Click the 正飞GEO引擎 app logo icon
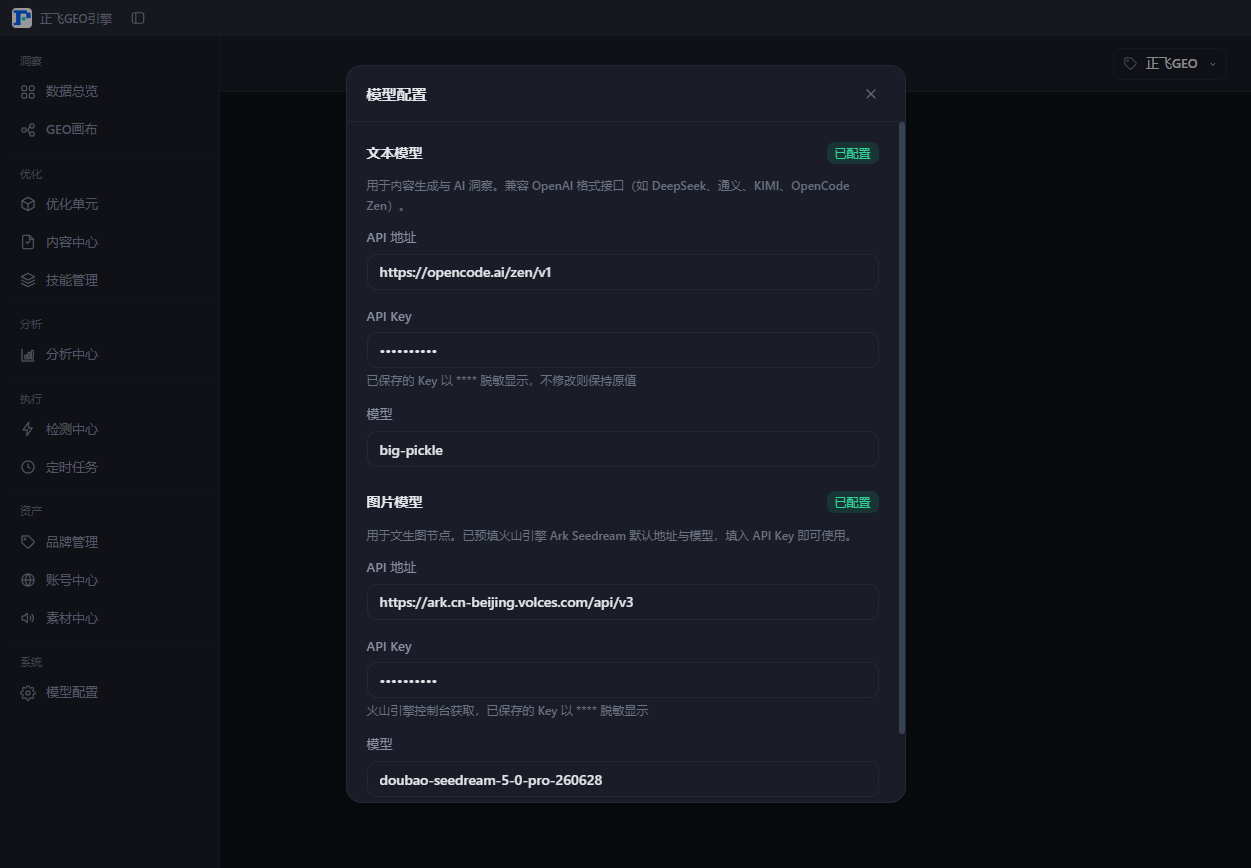The image size is (1251, 868). tap(22, 18)
